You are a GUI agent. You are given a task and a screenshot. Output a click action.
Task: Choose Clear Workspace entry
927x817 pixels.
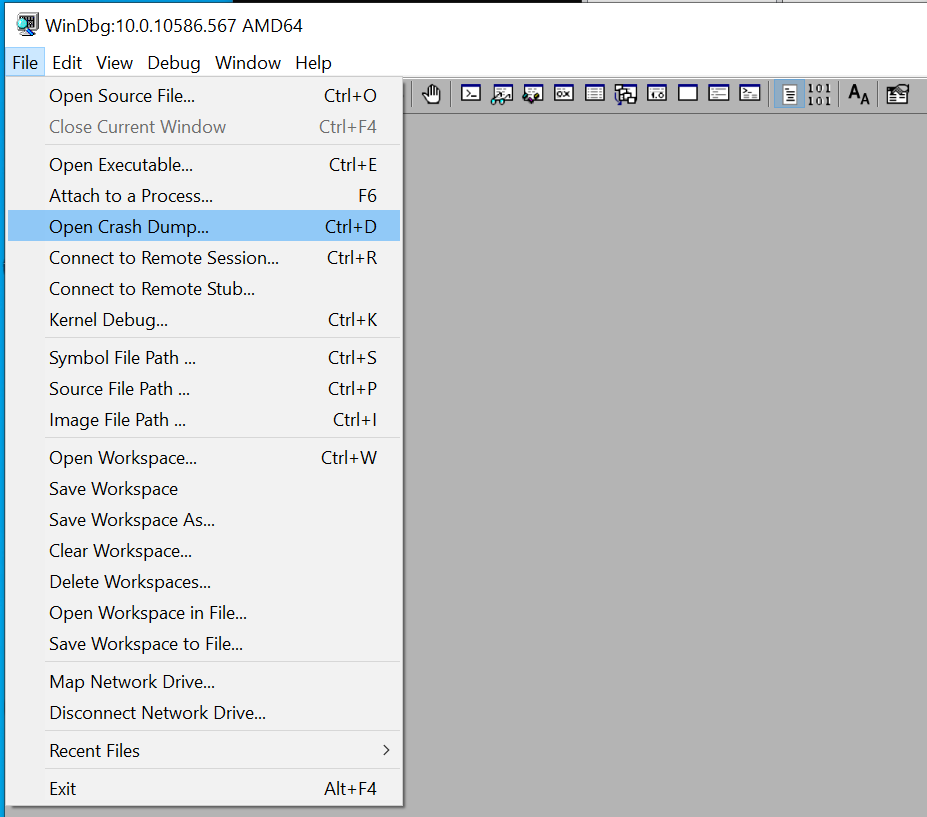coord(204,550)
